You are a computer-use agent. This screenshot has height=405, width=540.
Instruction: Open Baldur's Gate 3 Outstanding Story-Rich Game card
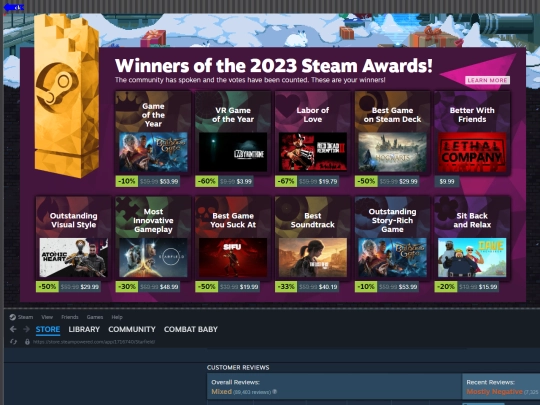[x=392, y=258]
